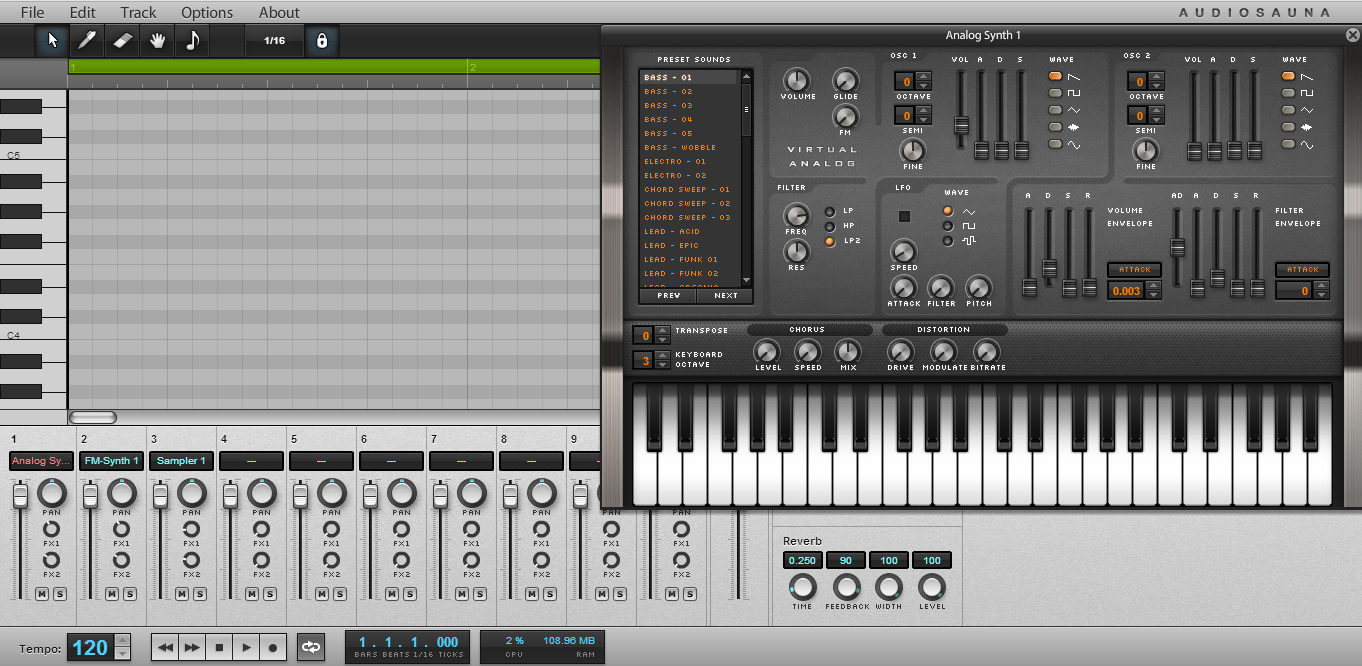This screenshot has height=666, width=1362.
Task: Open the 1/16 grid quantize dropdown
Action: click(x=274, y=41)
